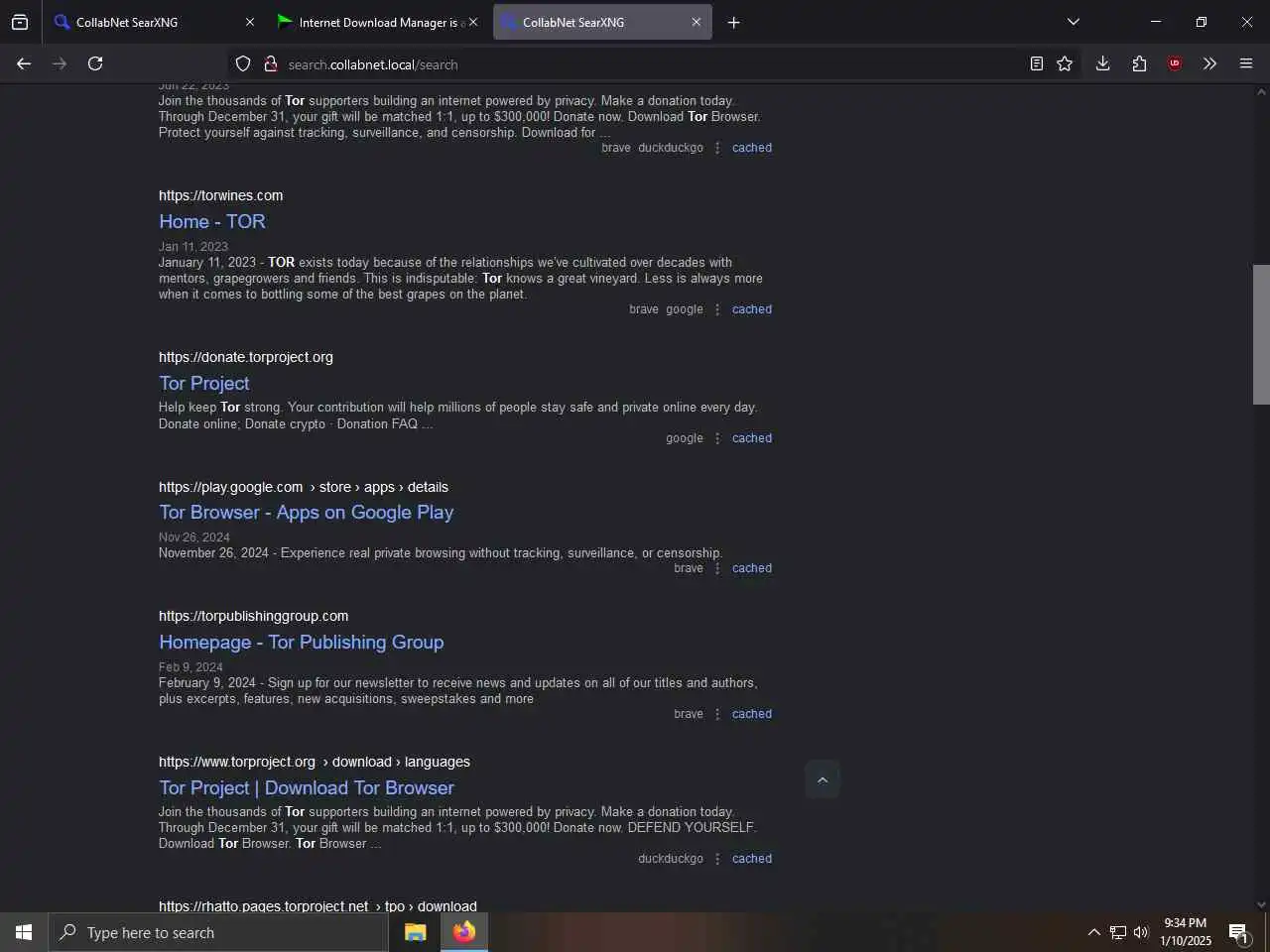Click https://torwines.com URL text
The image size is (1270, 952).
221,195
